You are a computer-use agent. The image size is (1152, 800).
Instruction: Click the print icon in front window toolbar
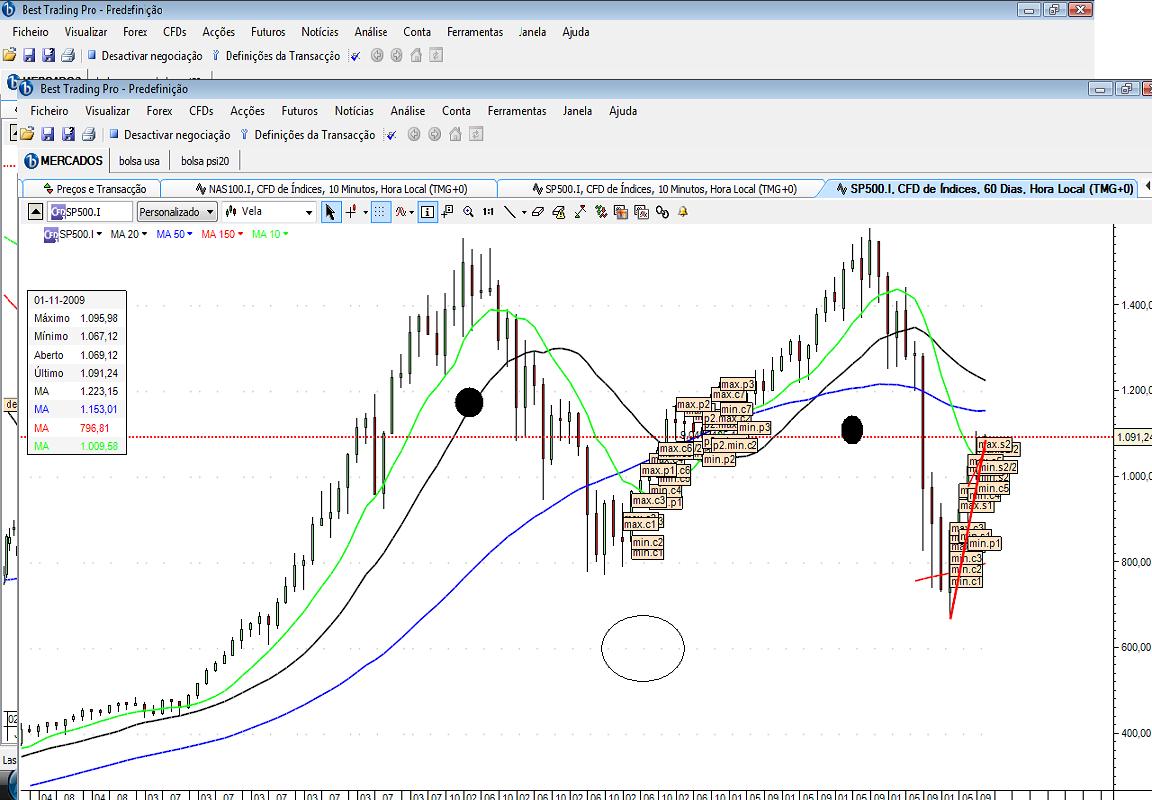pyautogui.click(x=89, y=134)
